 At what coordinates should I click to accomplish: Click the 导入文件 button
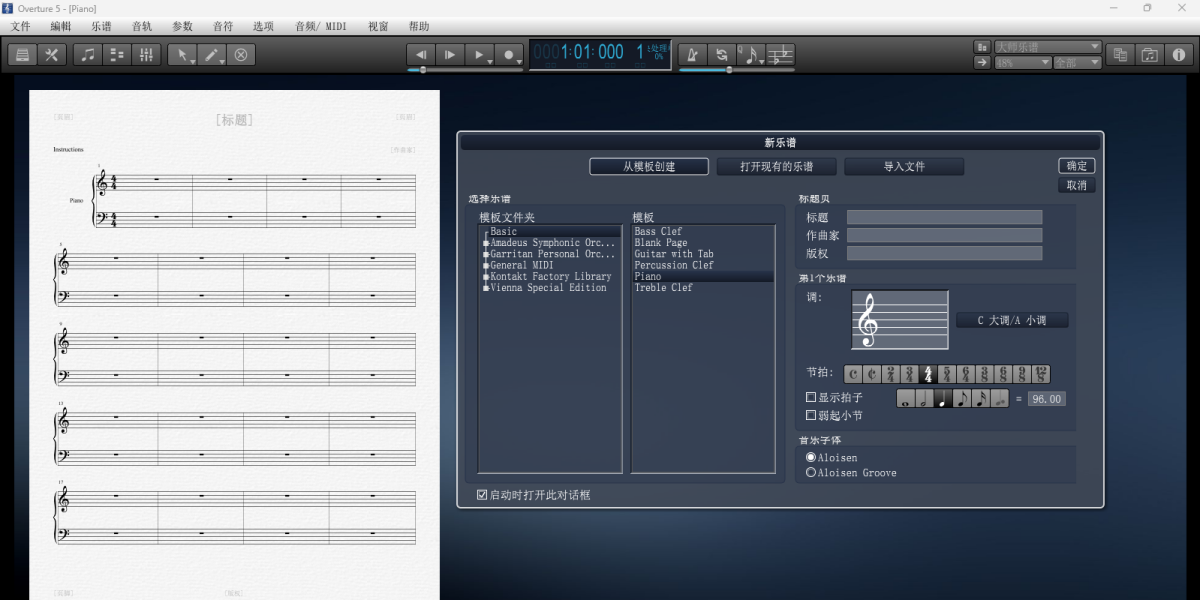point(903,166)
